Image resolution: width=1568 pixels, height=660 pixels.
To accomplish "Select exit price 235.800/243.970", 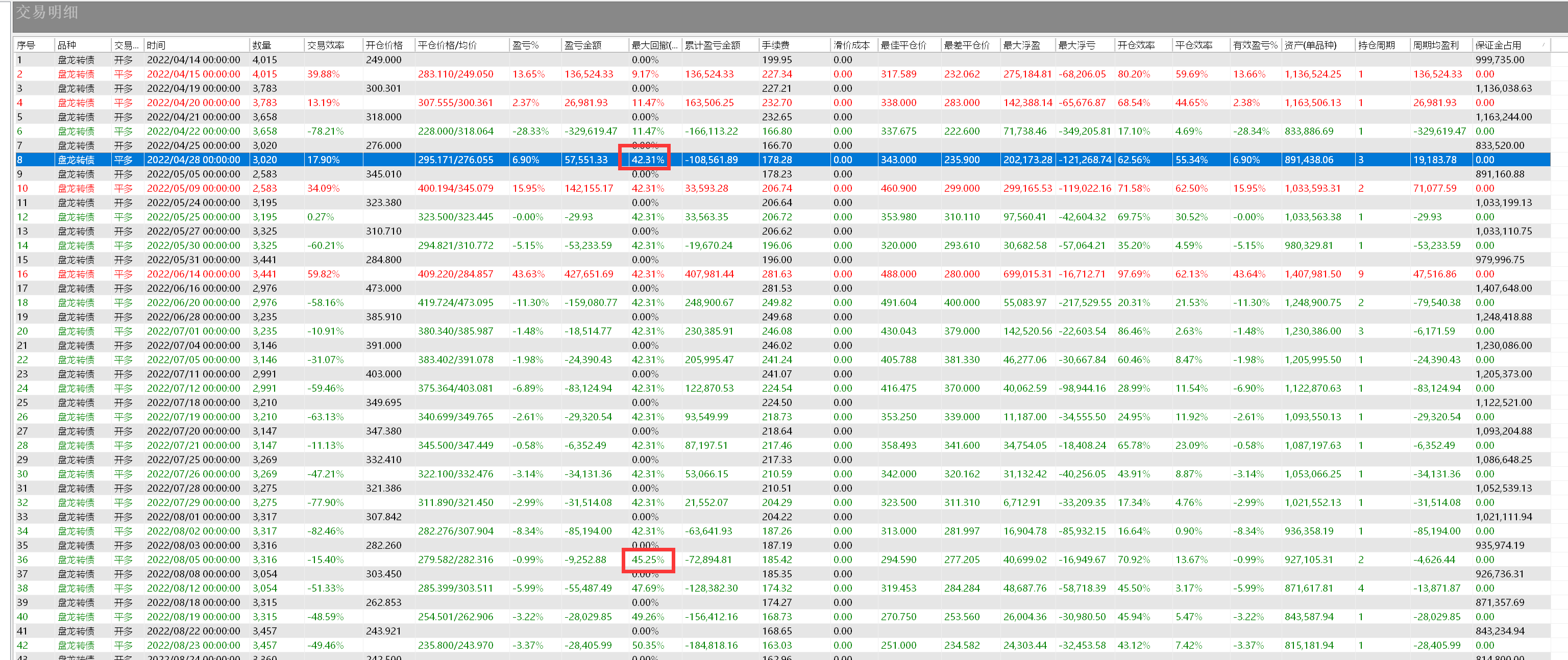I will pos(455,645).
